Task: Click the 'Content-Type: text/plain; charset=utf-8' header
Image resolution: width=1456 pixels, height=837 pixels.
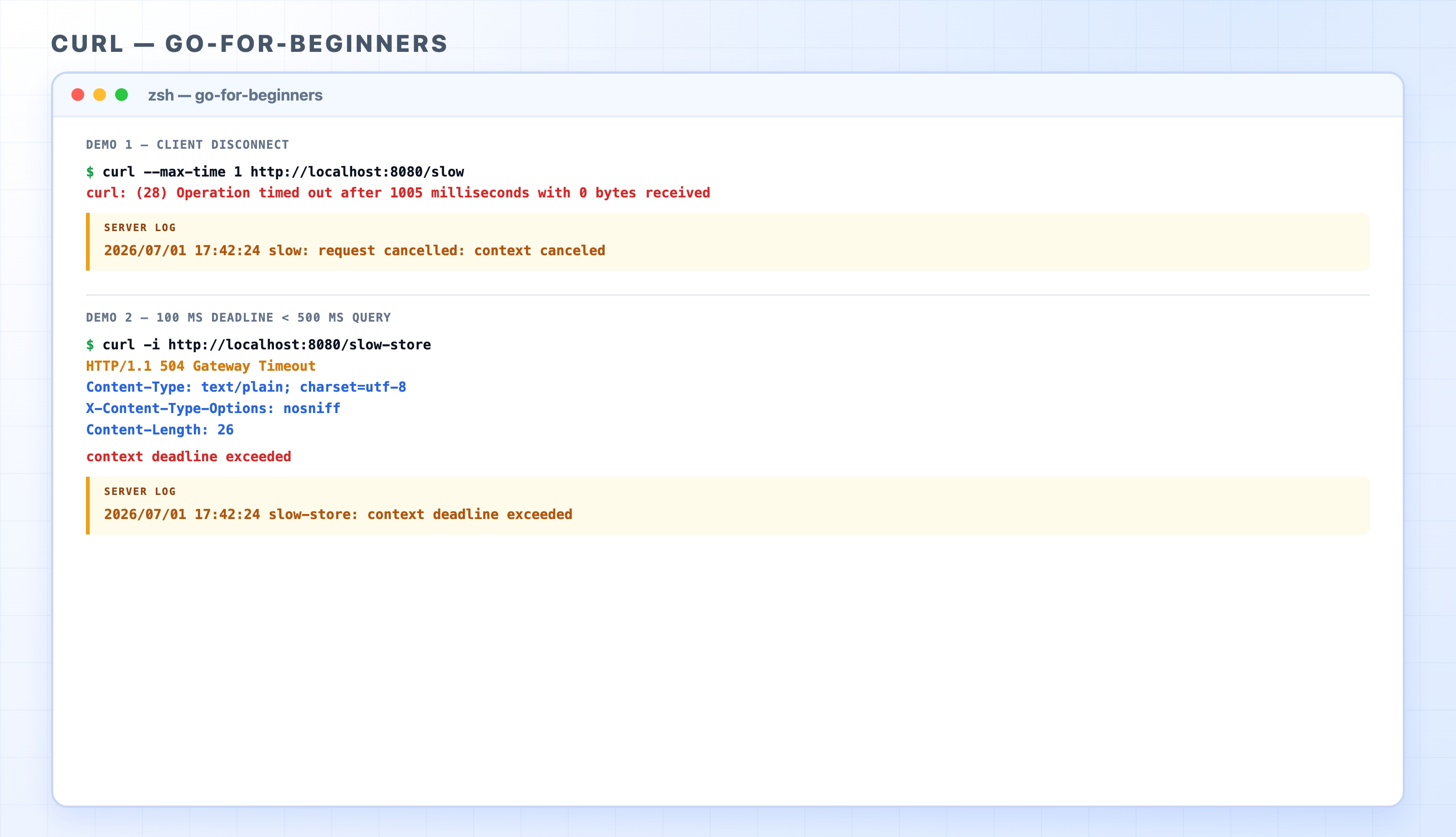Action: pyautogui.click(x=246, y=387)
